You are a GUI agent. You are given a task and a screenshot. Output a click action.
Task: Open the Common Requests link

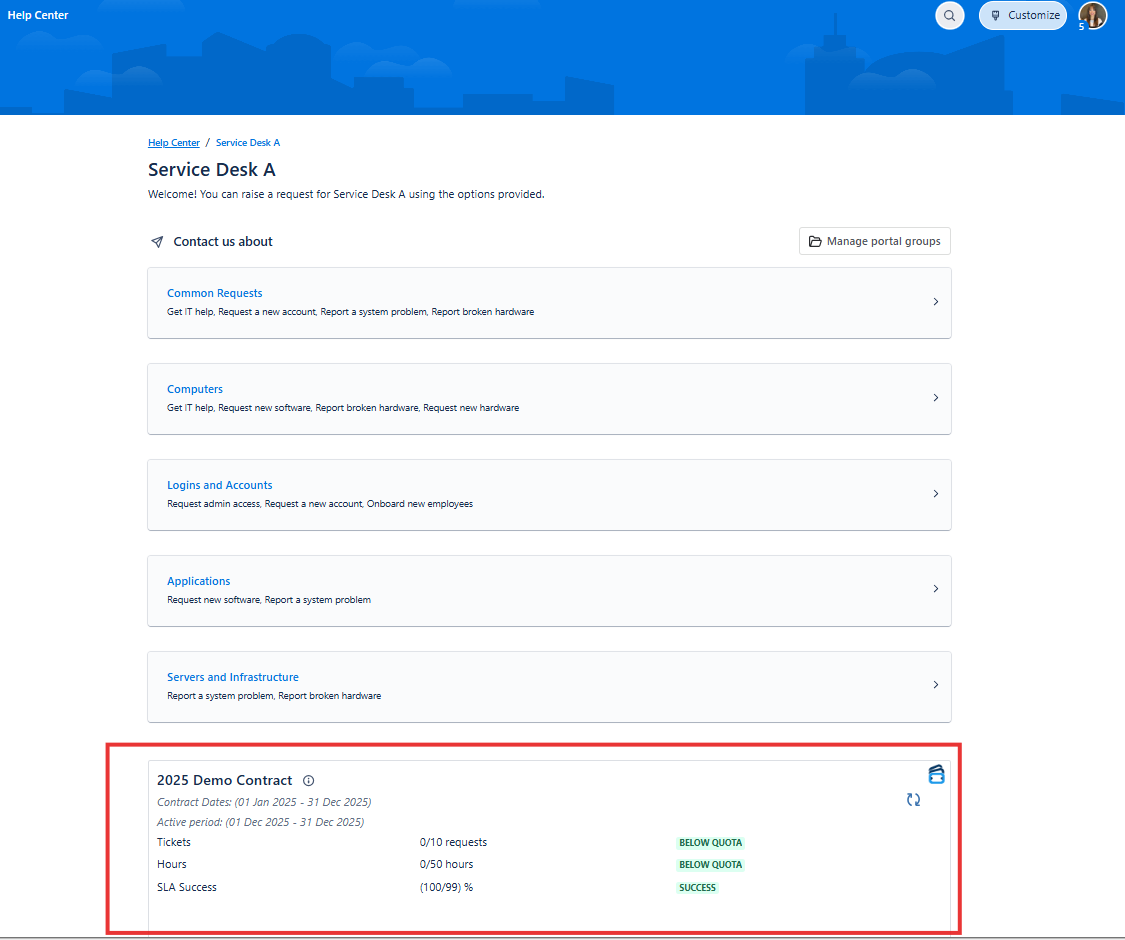(214, 293)
